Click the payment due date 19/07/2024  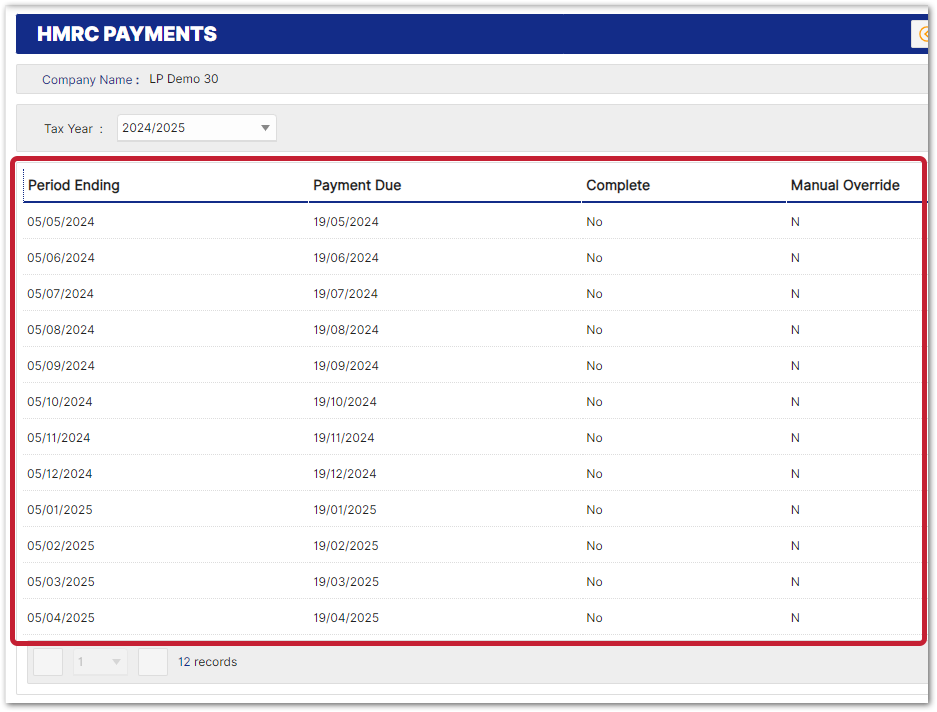tap(346, 294)
